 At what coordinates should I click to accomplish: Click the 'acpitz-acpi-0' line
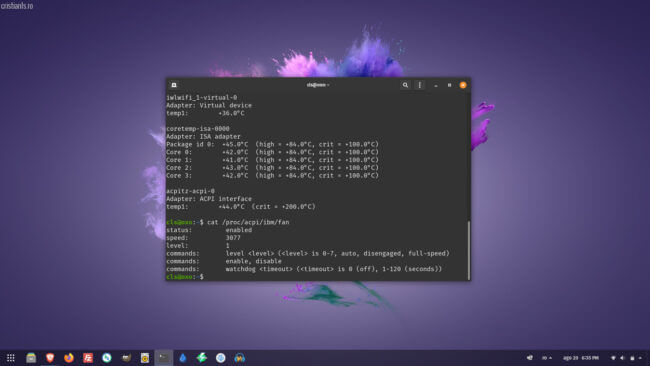click(190, 191)
